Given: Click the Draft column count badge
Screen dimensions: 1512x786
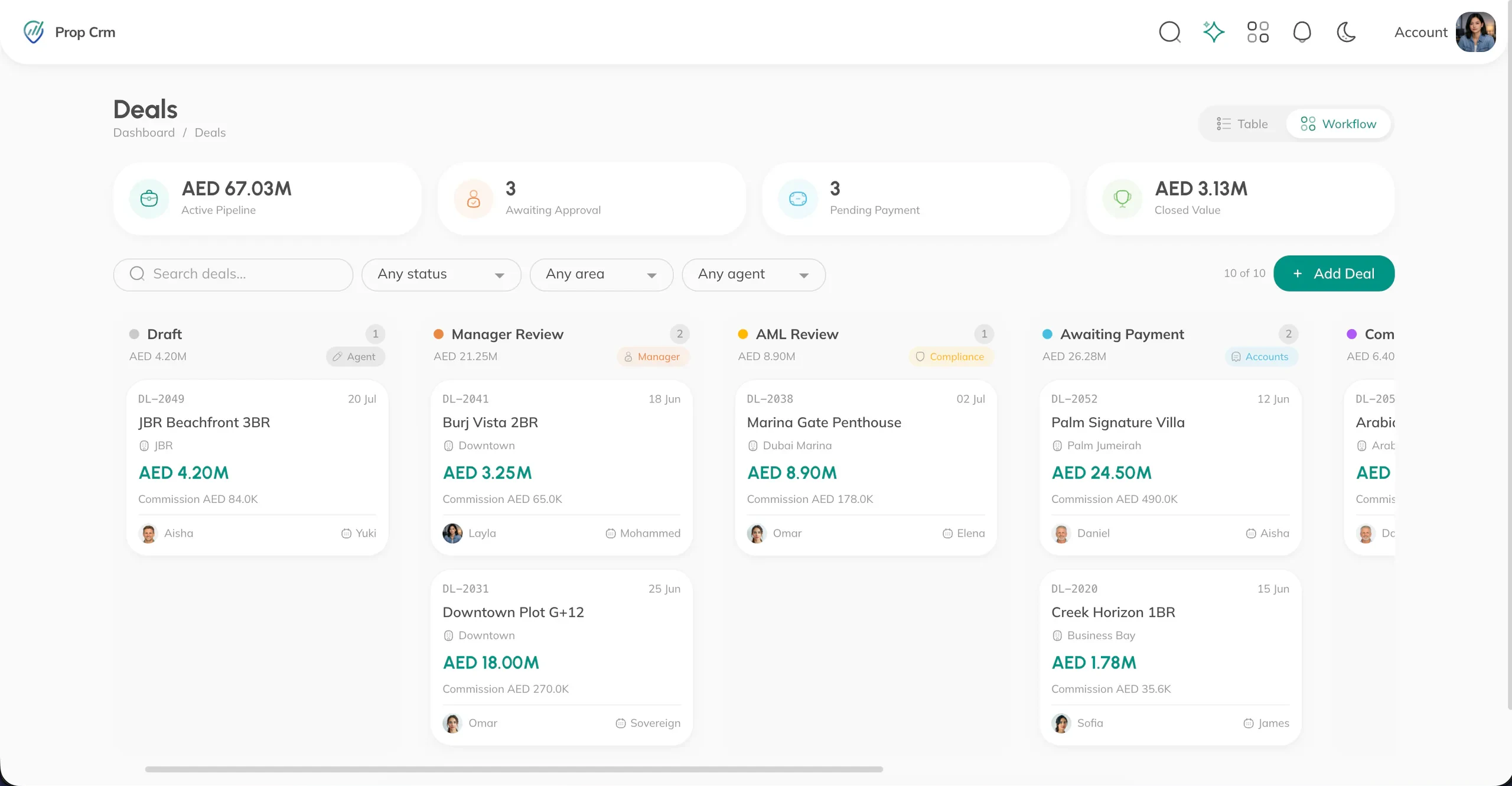Looking at the screenshot, I should coord(375,334).
